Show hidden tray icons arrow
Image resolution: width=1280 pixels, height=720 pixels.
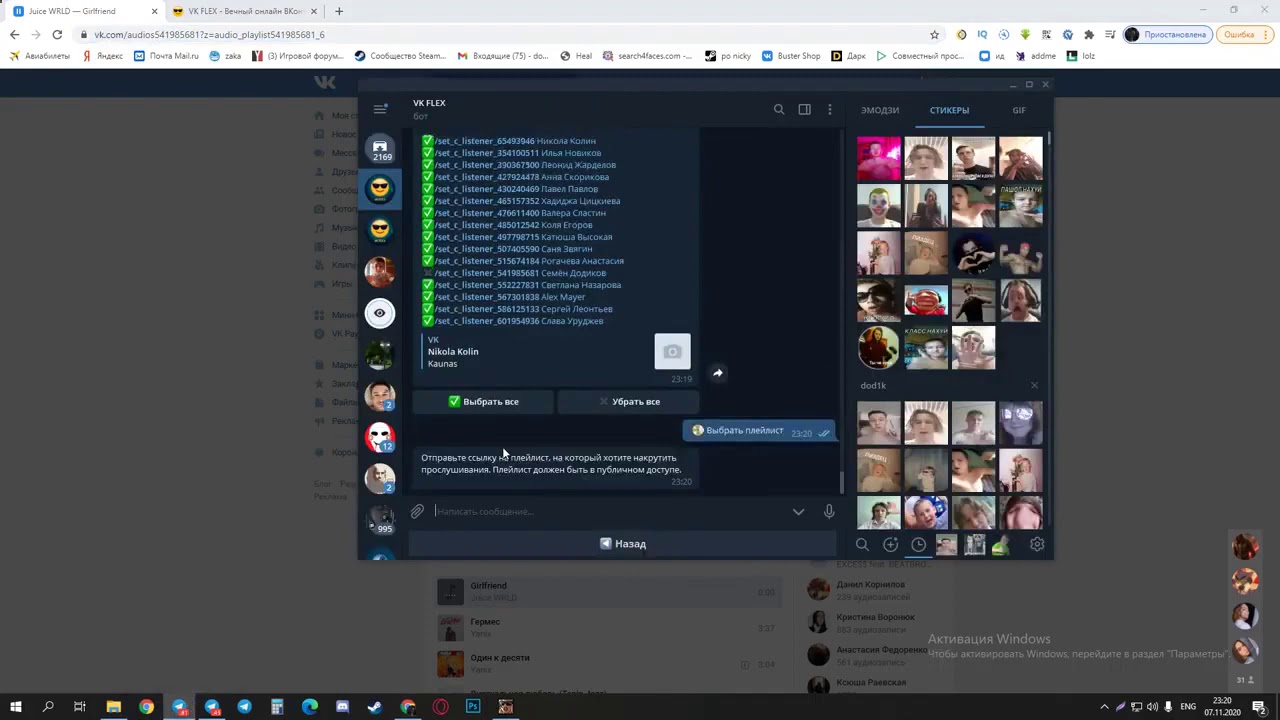[x=1105, y=707]
